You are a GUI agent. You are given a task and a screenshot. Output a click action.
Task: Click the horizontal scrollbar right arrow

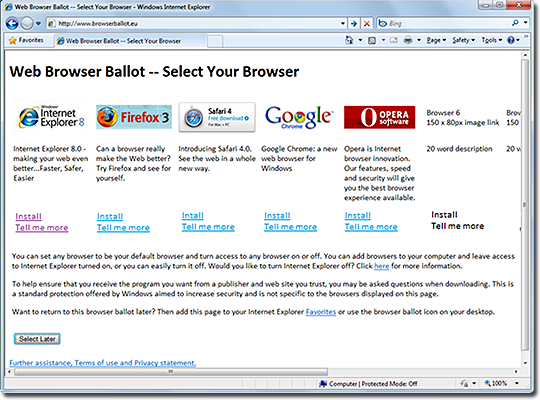516,372
